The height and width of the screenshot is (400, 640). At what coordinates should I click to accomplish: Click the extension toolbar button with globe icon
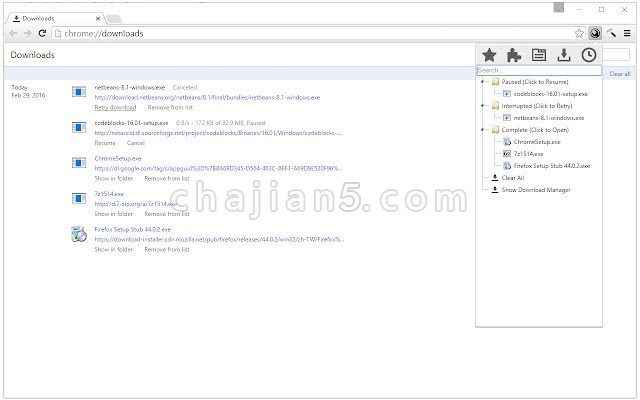pyautogui.click(x=595, y=33)
